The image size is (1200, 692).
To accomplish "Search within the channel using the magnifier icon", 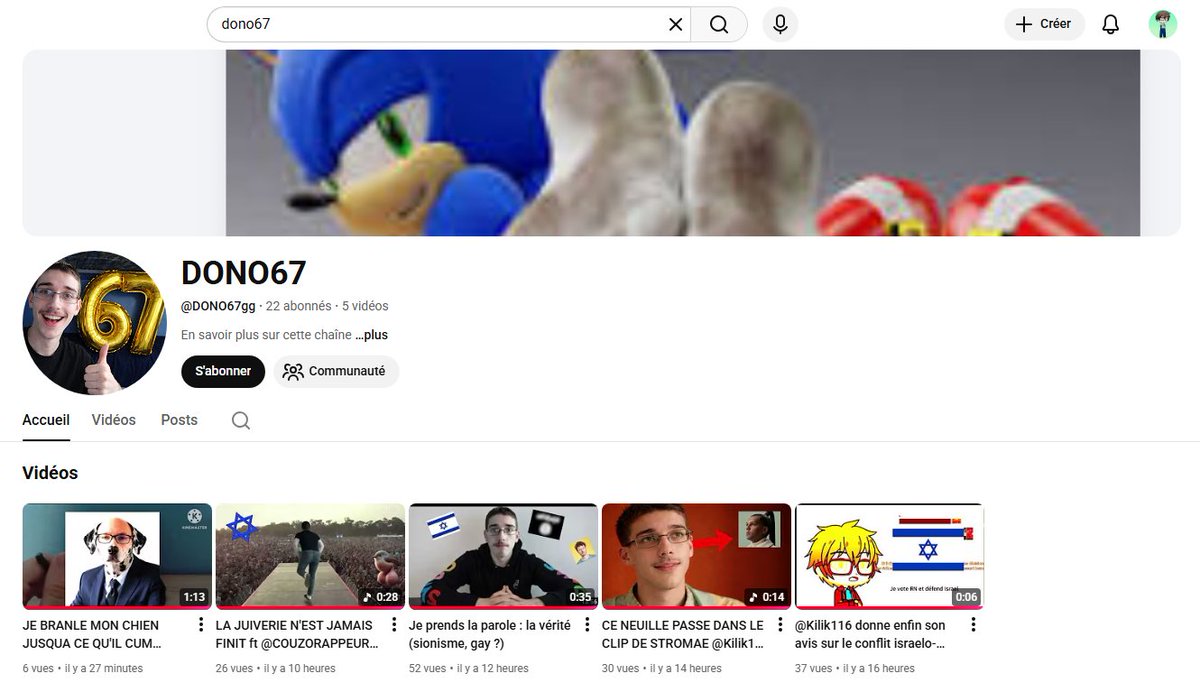I will [x=241, y=421].
